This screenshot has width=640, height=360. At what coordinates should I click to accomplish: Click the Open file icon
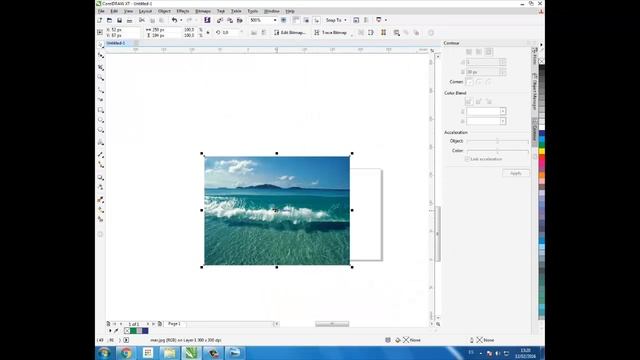point(109,20)
